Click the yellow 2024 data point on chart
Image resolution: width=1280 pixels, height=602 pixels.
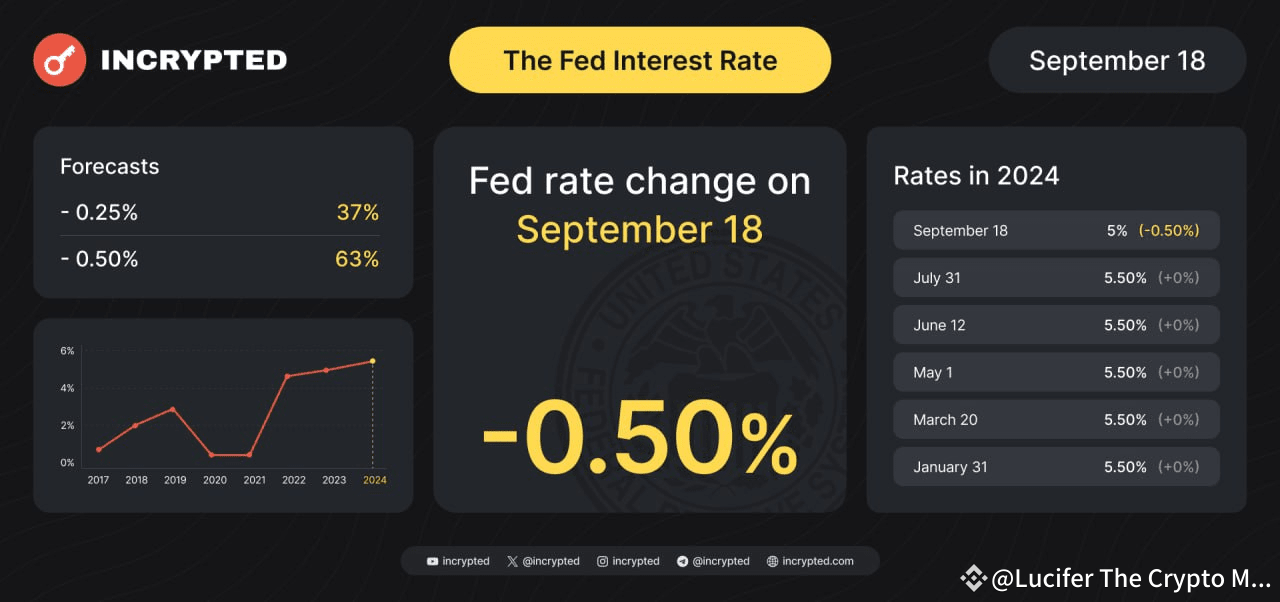coord(373,361)
